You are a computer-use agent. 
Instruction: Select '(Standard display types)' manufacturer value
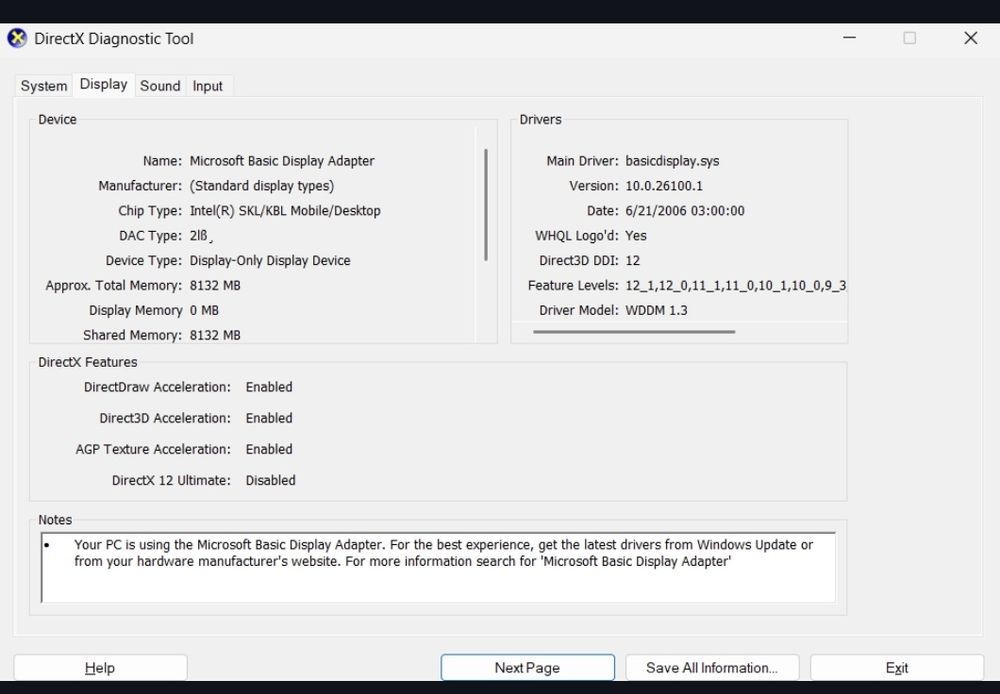[x=261, y=186]
